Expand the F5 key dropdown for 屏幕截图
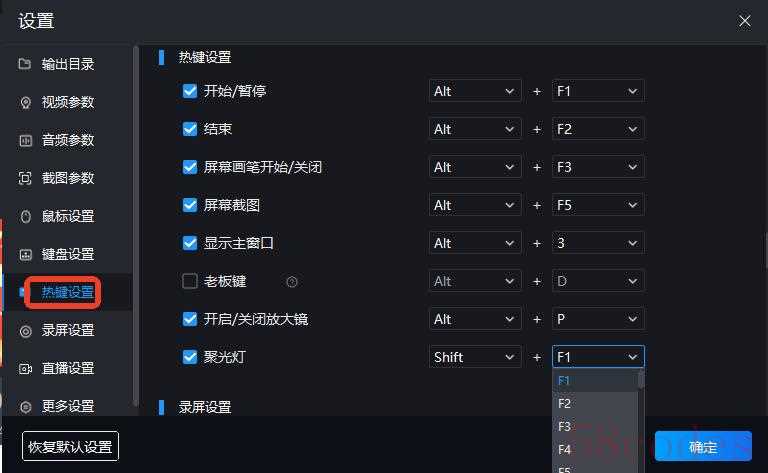Screen dimensions: 768x473 (598, 205)
